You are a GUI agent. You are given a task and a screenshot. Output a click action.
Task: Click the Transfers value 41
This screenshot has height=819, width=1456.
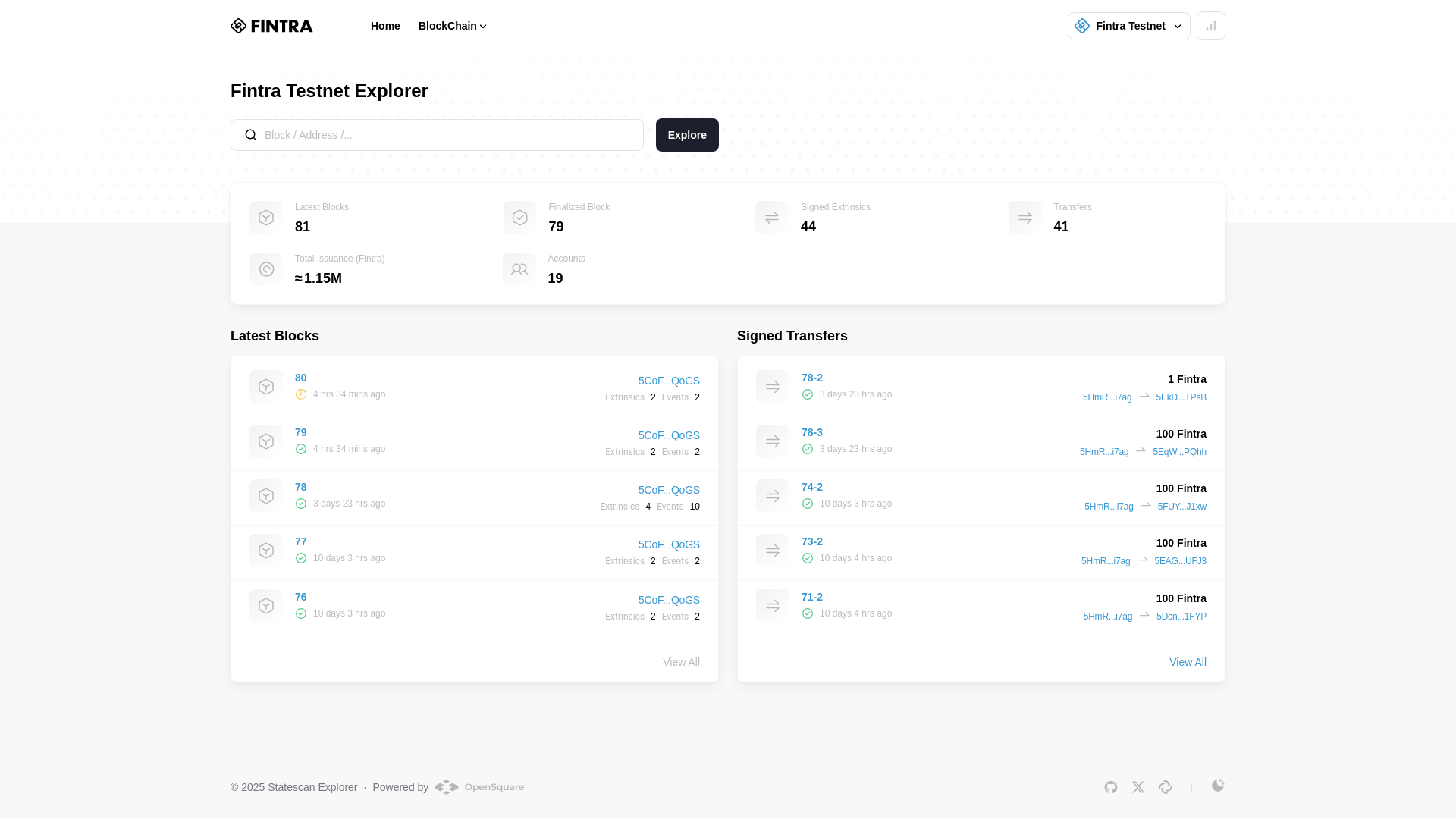(1061, 227)
